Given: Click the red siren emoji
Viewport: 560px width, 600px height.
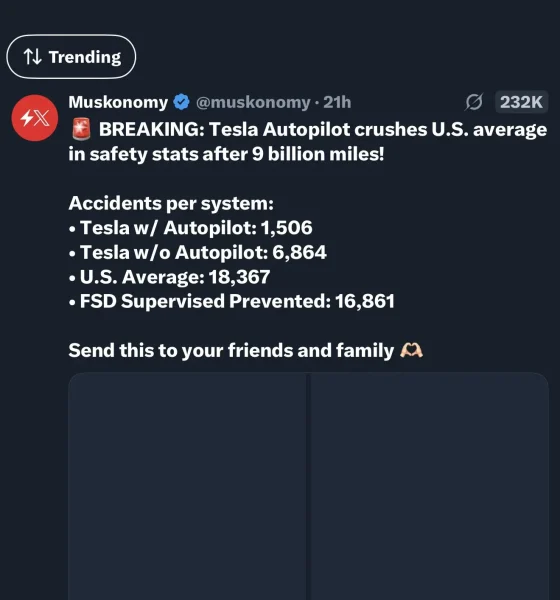Looking at the screenshot, I should pos(82,129).
